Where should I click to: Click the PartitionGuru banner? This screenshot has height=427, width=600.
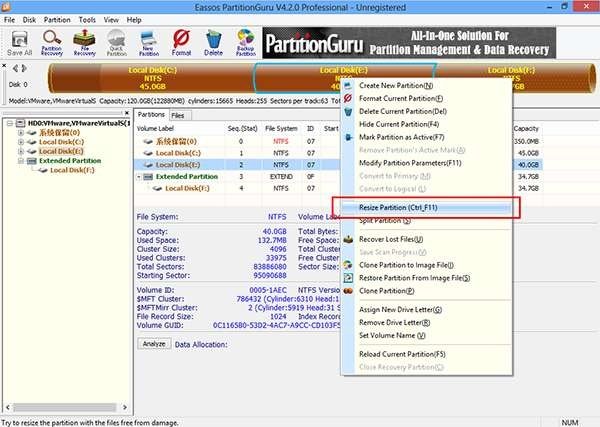coord(409,43)
